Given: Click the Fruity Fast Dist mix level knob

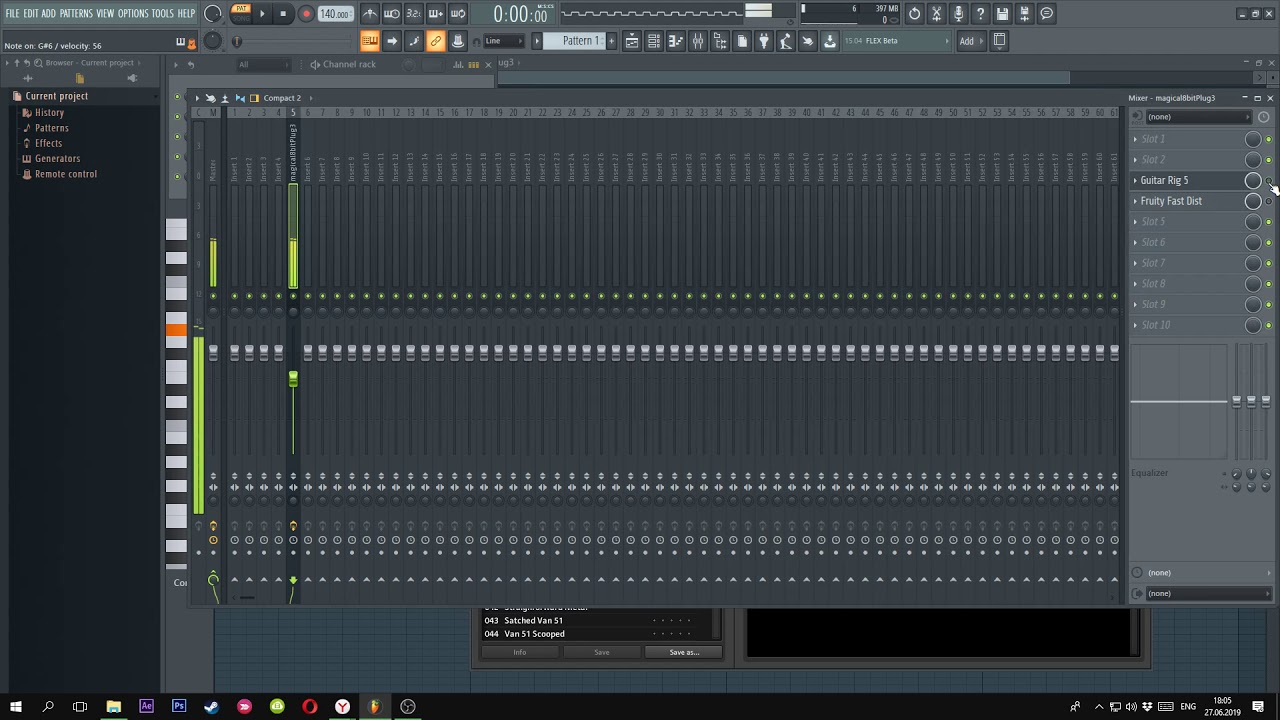Looking at the screenshot, I should [1253, 201].
